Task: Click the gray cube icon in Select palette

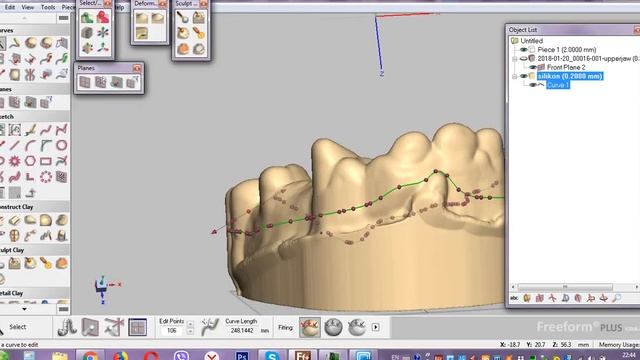Action: [87, 33]
